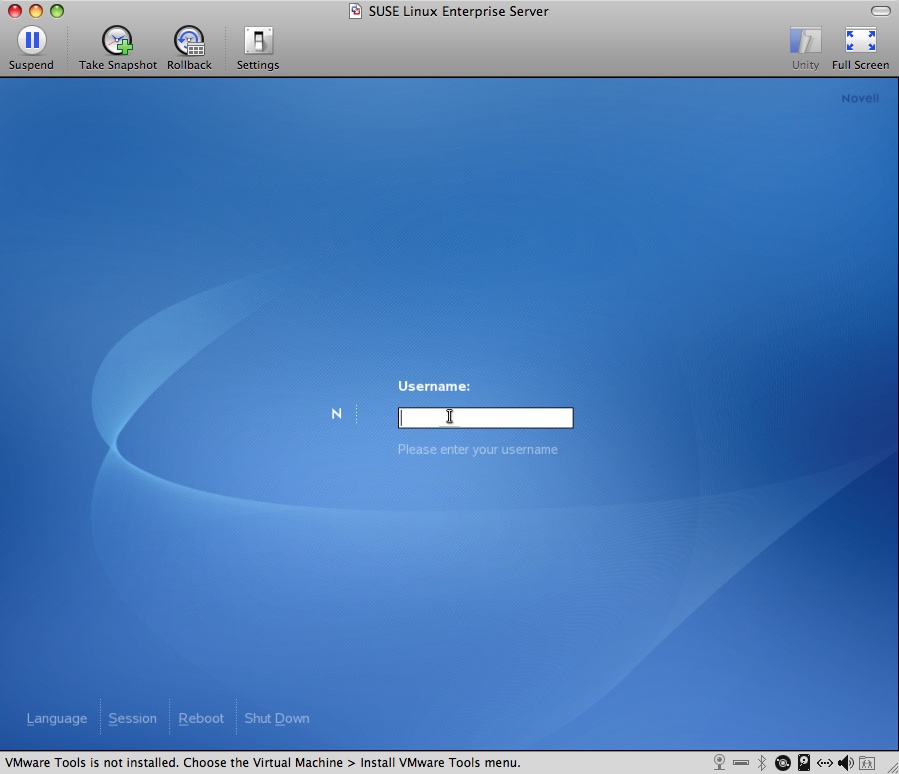Viewport: 899px width, 774px height.
Task: Click the shared folders status icon
Action: click(867, 763)
